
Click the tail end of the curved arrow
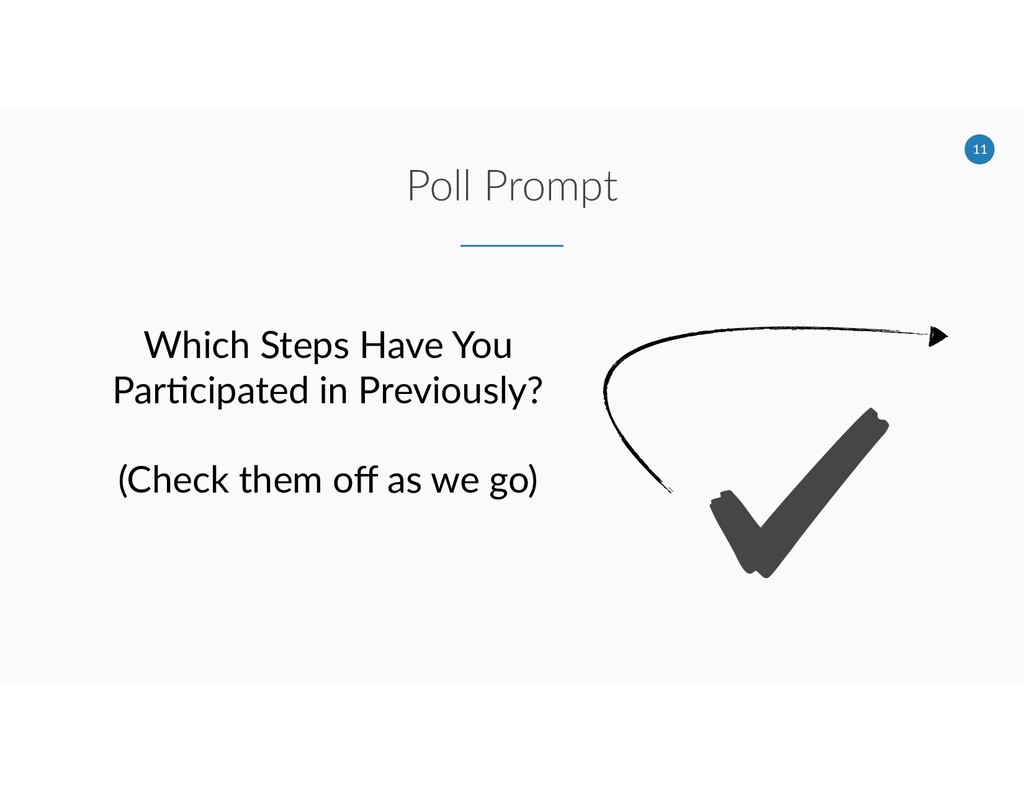click(667, 488)
